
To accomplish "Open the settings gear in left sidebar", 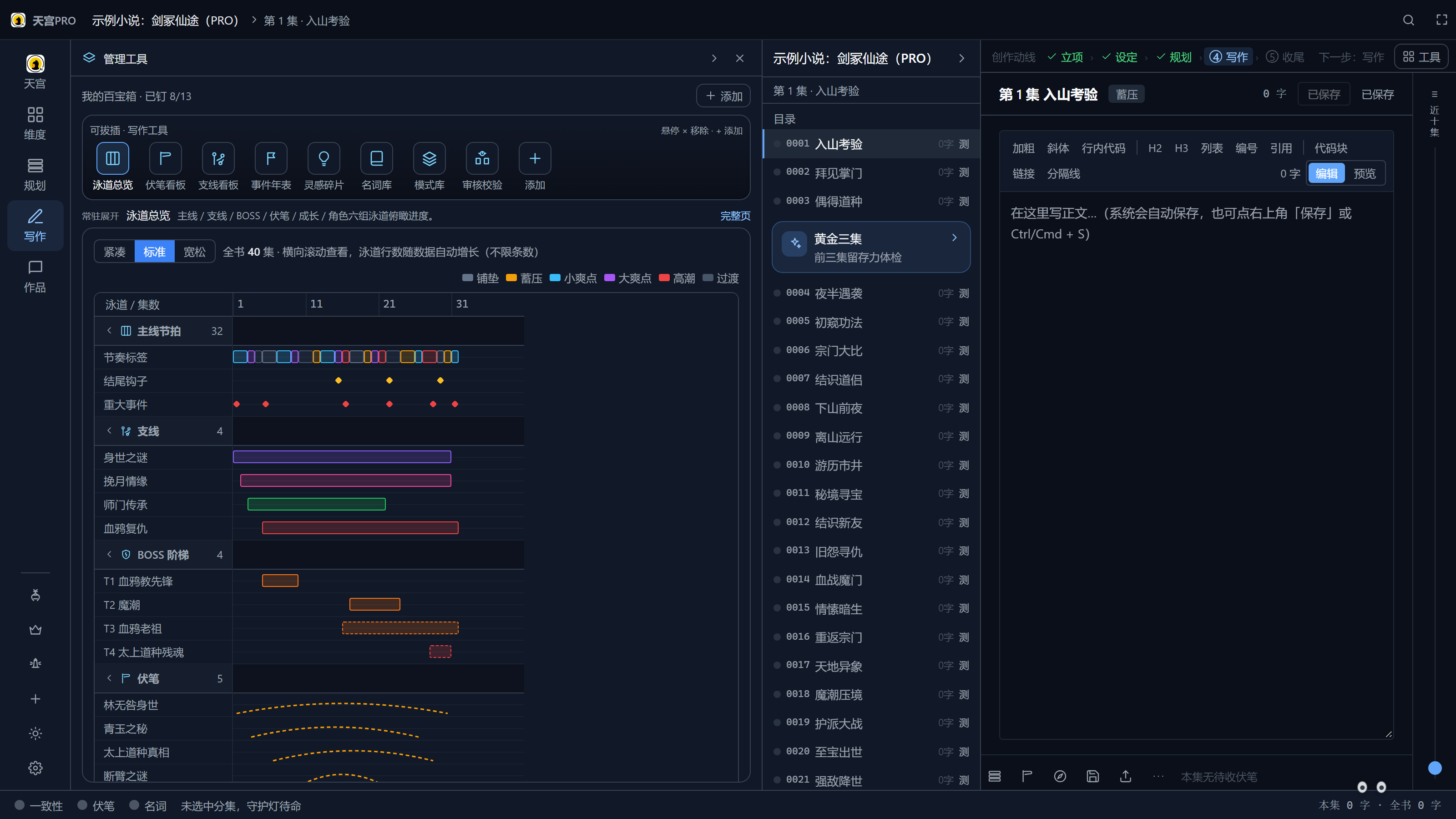I will [35, 768].
